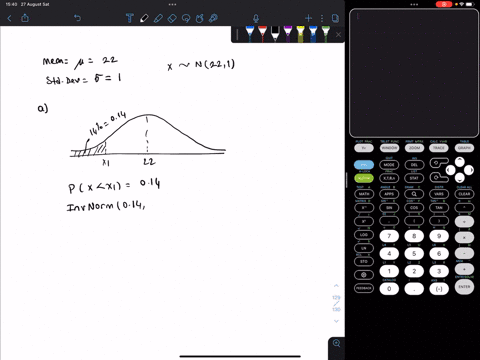This screenshot has width=480, height=360.
Task: Tap the blue 2nd key
Action: point(364,165)
